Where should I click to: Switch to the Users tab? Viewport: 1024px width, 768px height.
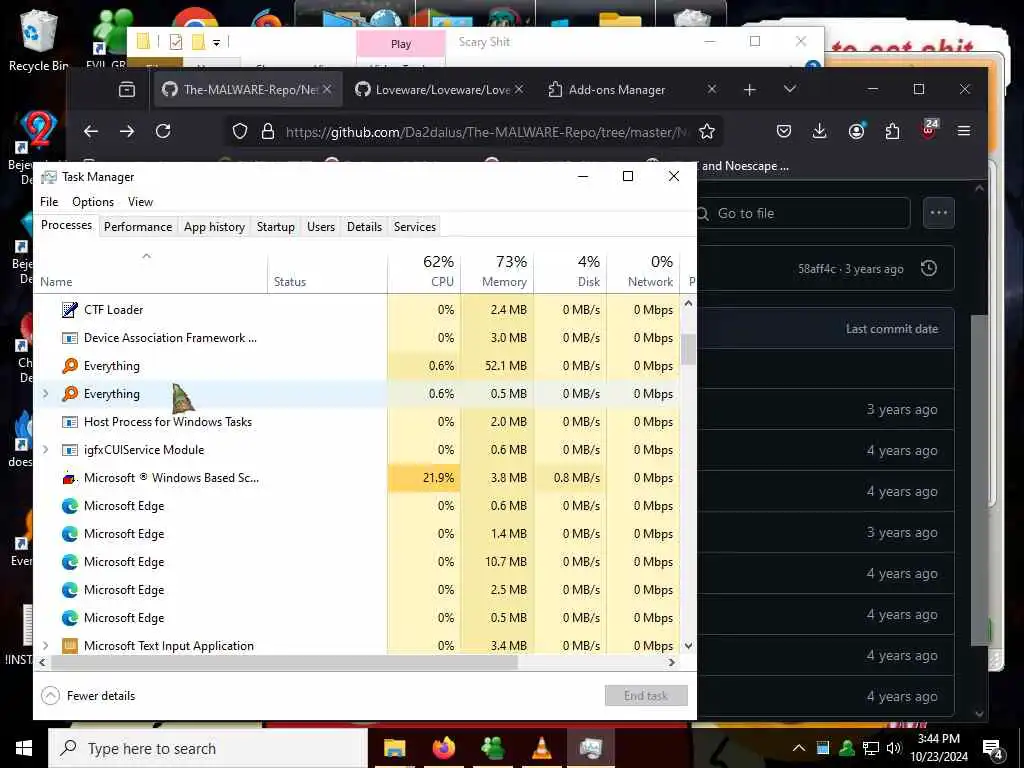(x=321, y=227)
